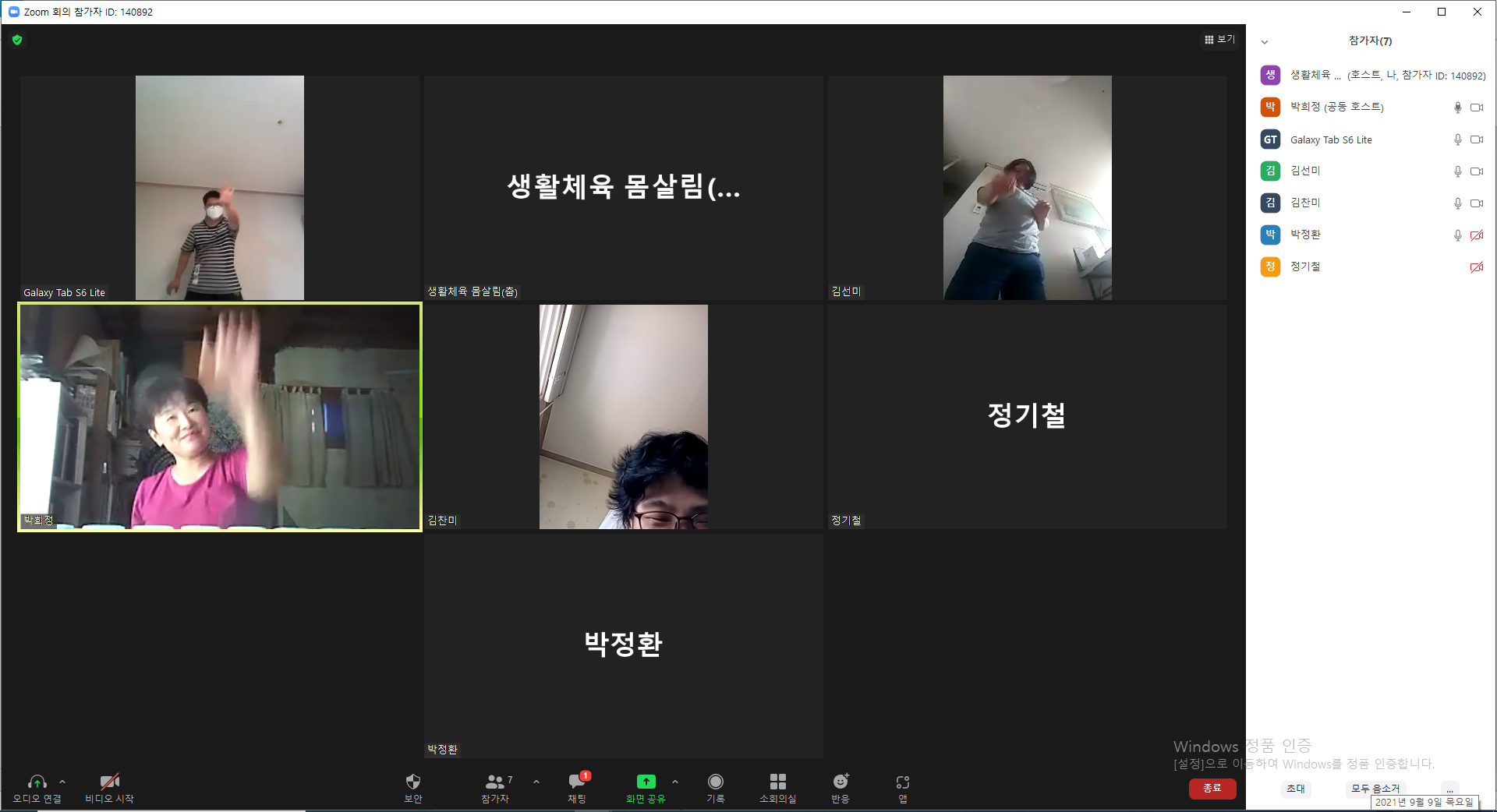Viewport: 1497px width, 812px height.
Task: Click the audio connect headphone icon
Action: point(37,782)
